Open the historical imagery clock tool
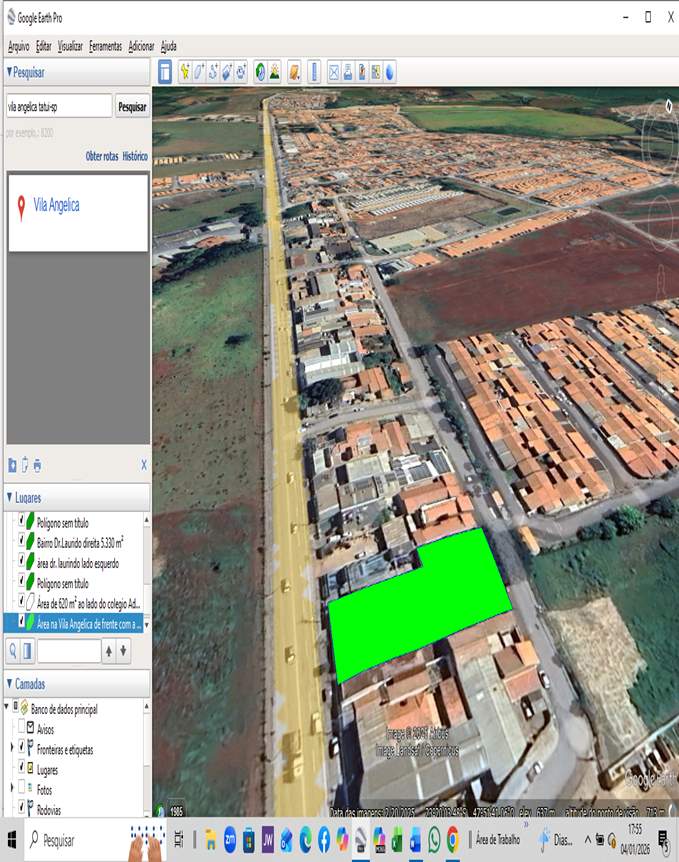Viewport: 679px width, 862px height. 260,72
